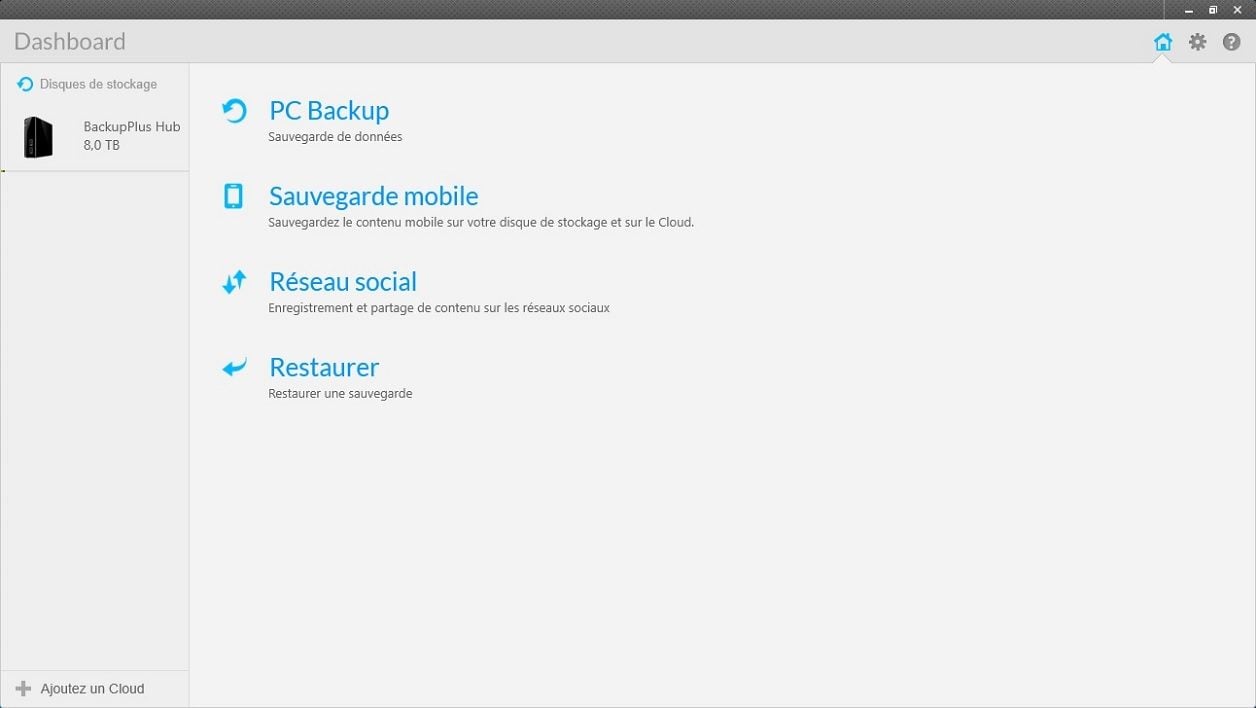Click the refresh icon beside Disques de stockage
Viewport: 1256px width, 708px height.
pyautogui.click(x=25, y=84)
